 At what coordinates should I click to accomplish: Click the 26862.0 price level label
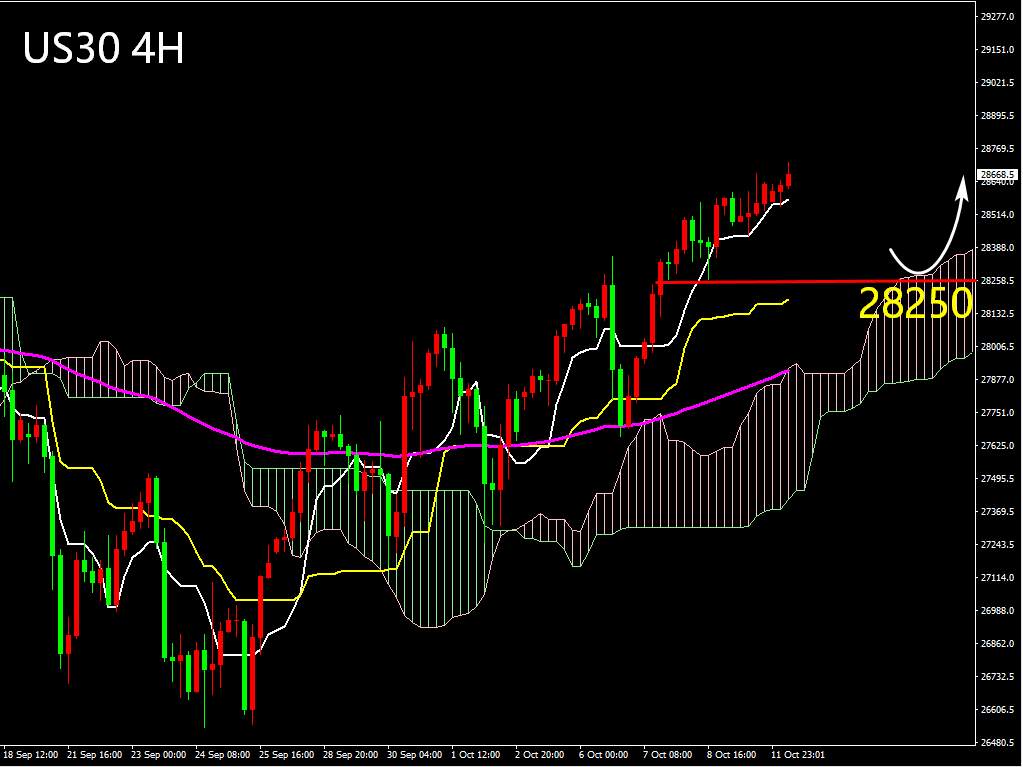998,644
